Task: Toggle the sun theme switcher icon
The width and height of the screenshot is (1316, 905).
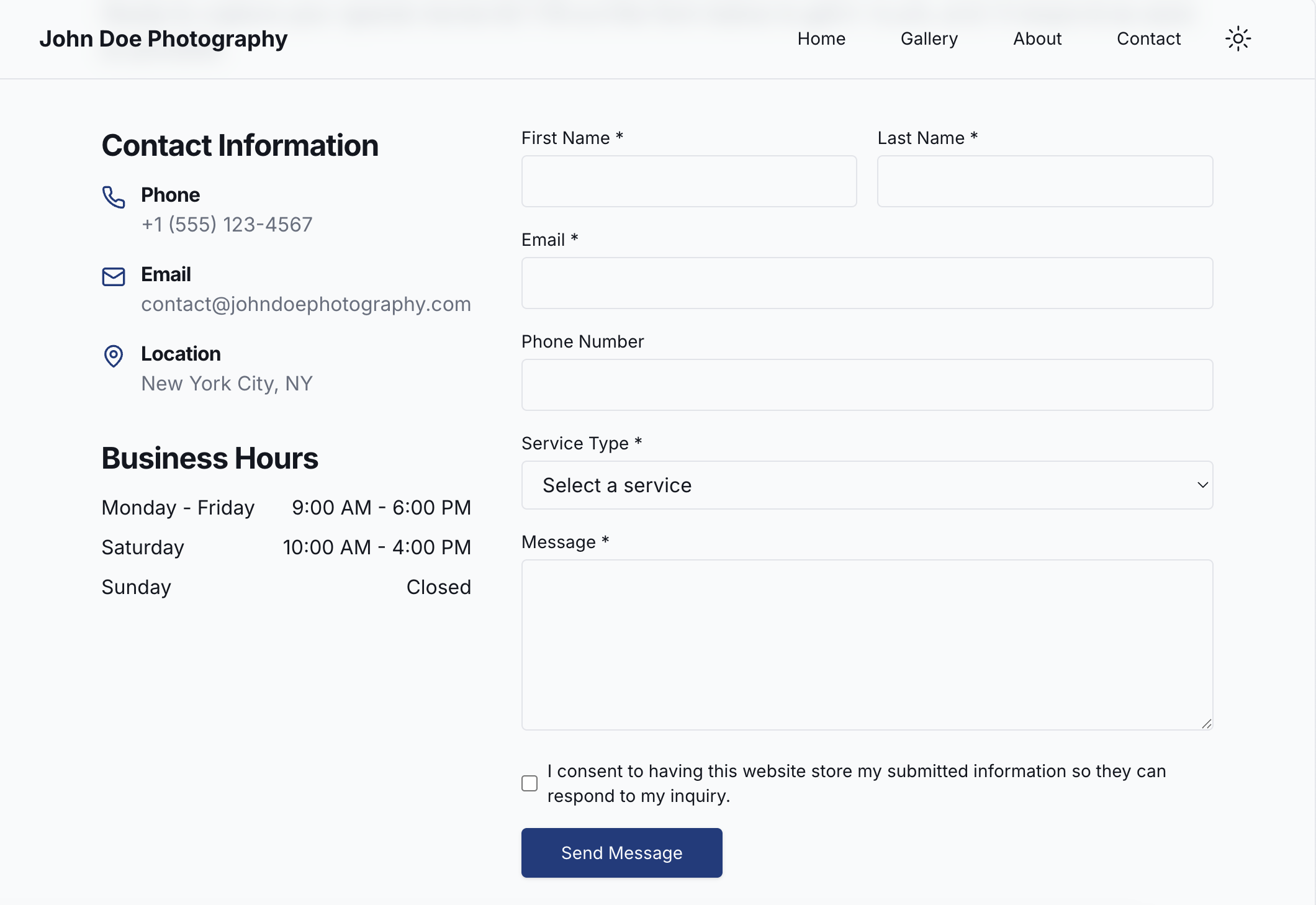Action: (1238, 39)
